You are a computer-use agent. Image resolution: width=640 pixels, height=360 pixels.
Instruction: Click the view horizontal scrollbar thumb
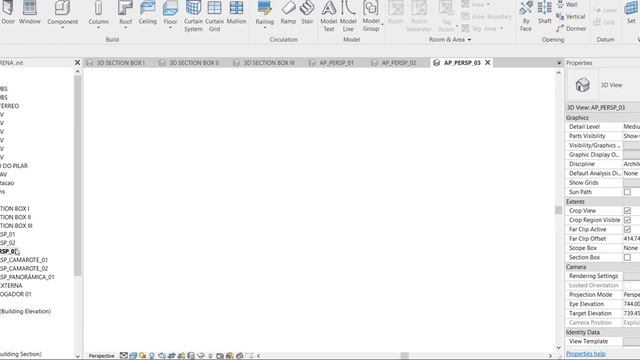404,356
